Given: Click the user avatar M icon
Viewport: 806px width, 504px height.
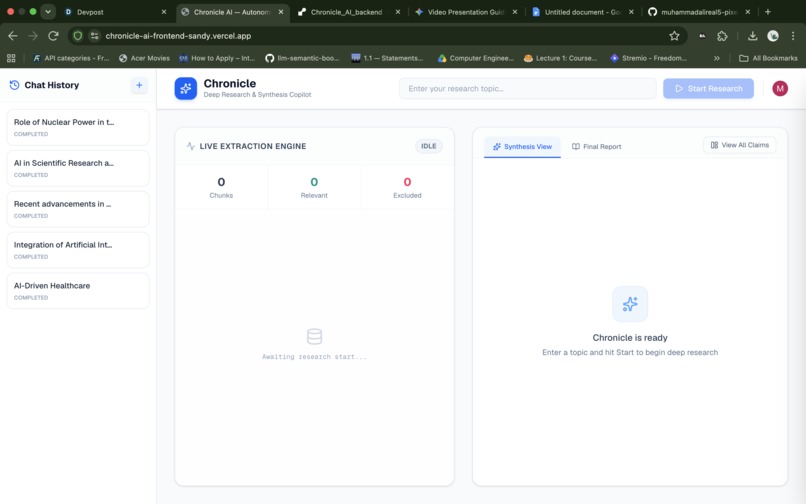Looking at the screenshot, I should (780, 88).
